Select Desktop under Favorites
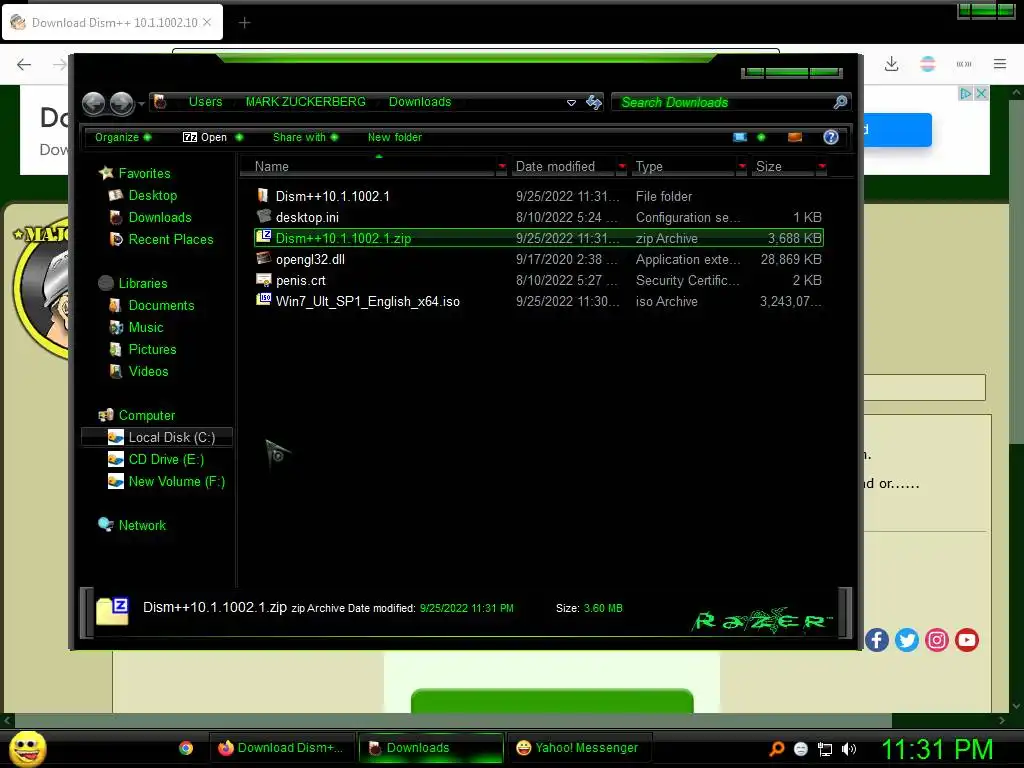This screenshot has width=1024, height=768. (152, 195)
